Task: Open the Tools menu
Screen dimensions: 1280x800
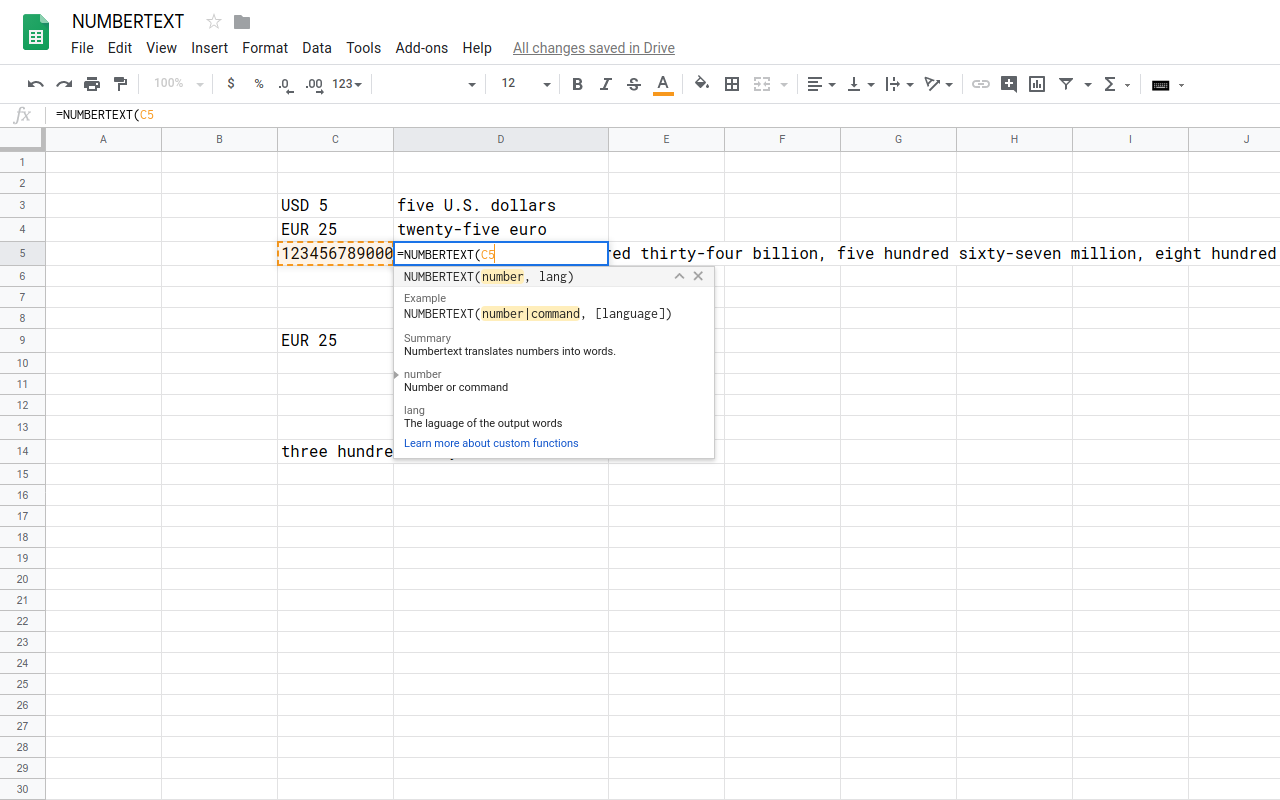Action: (364, 48)
